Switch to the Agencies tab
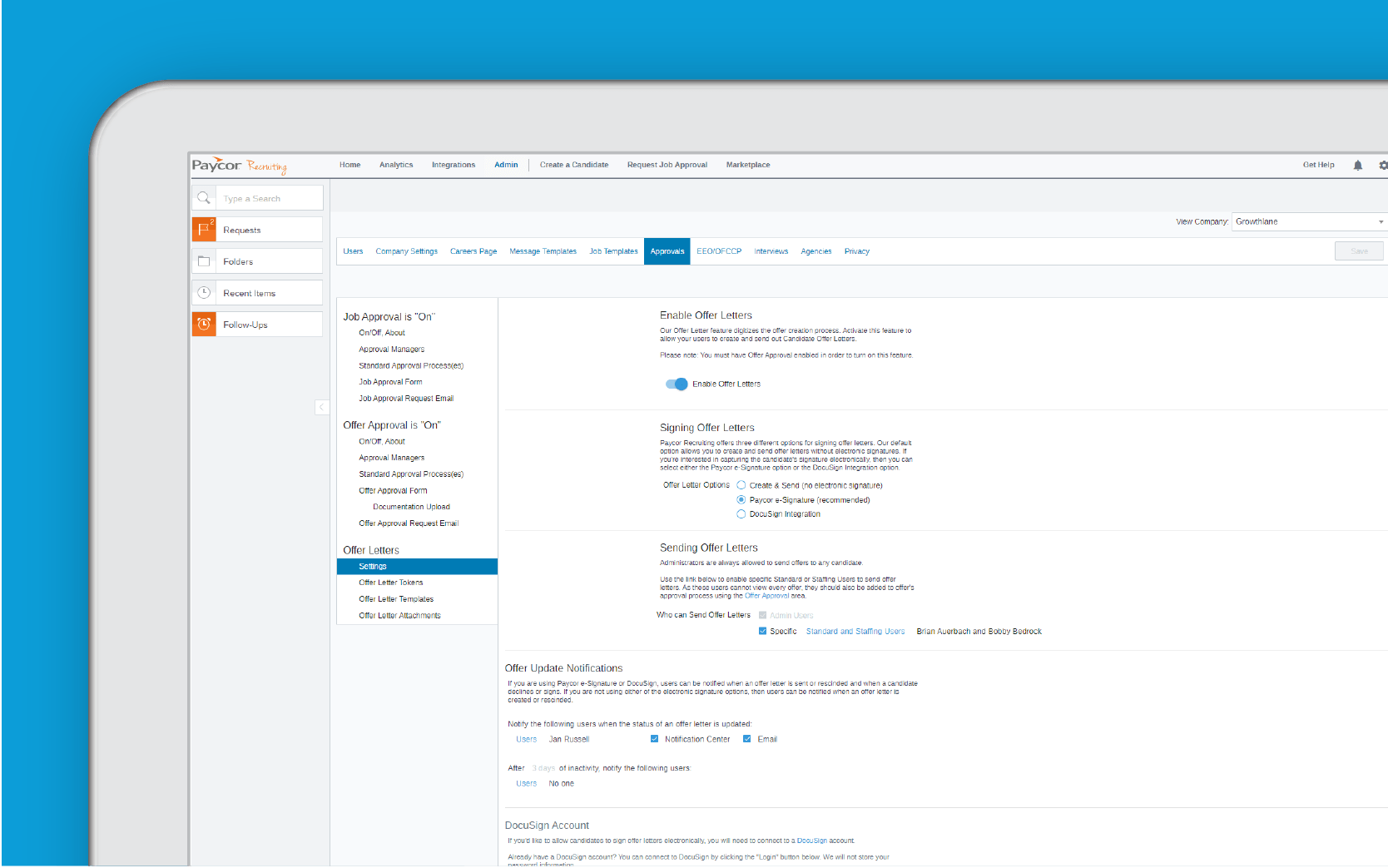Screen dimensions: 1388x868 pos(815,251)
